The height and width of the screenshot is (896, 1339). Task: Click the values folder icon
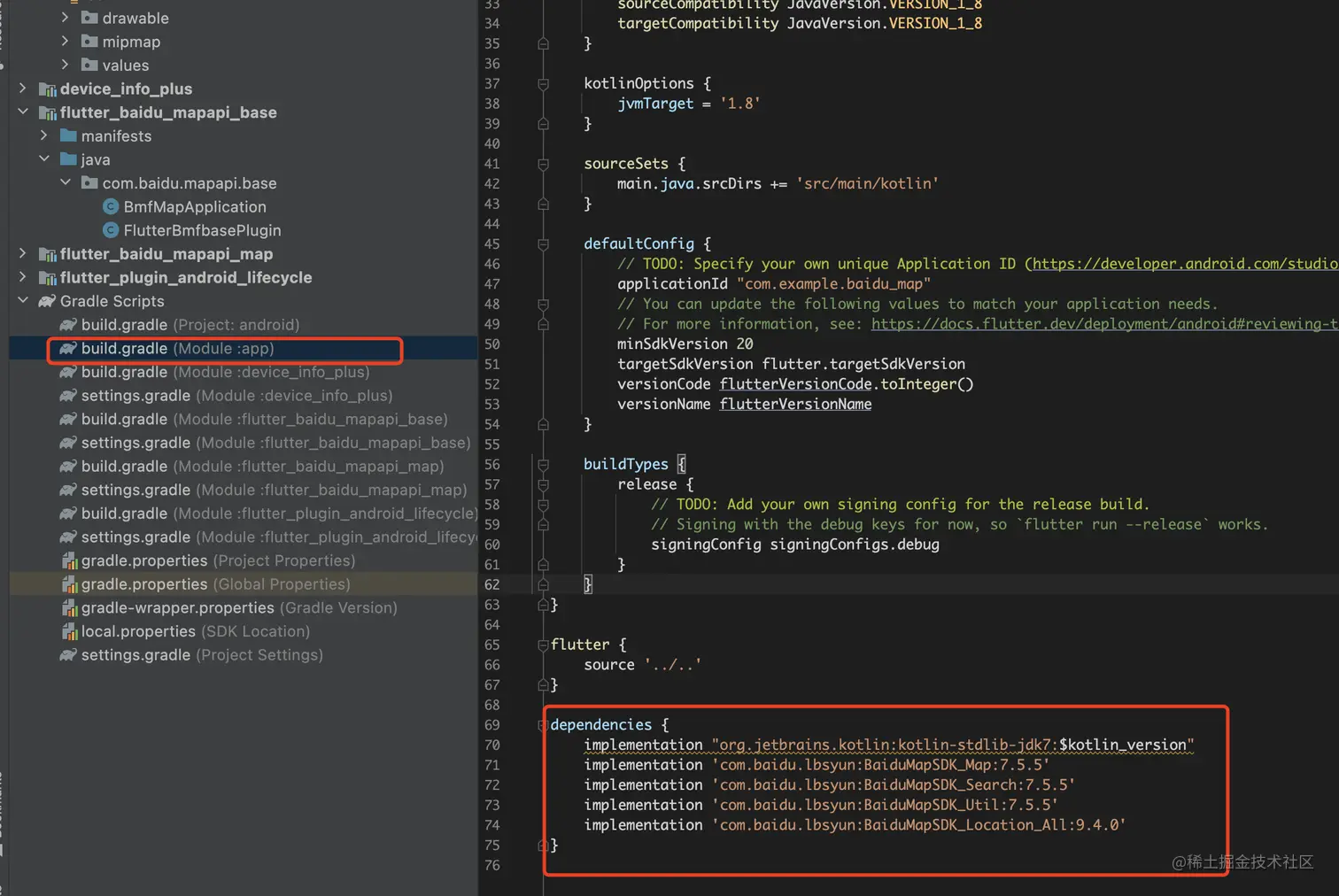89,65
